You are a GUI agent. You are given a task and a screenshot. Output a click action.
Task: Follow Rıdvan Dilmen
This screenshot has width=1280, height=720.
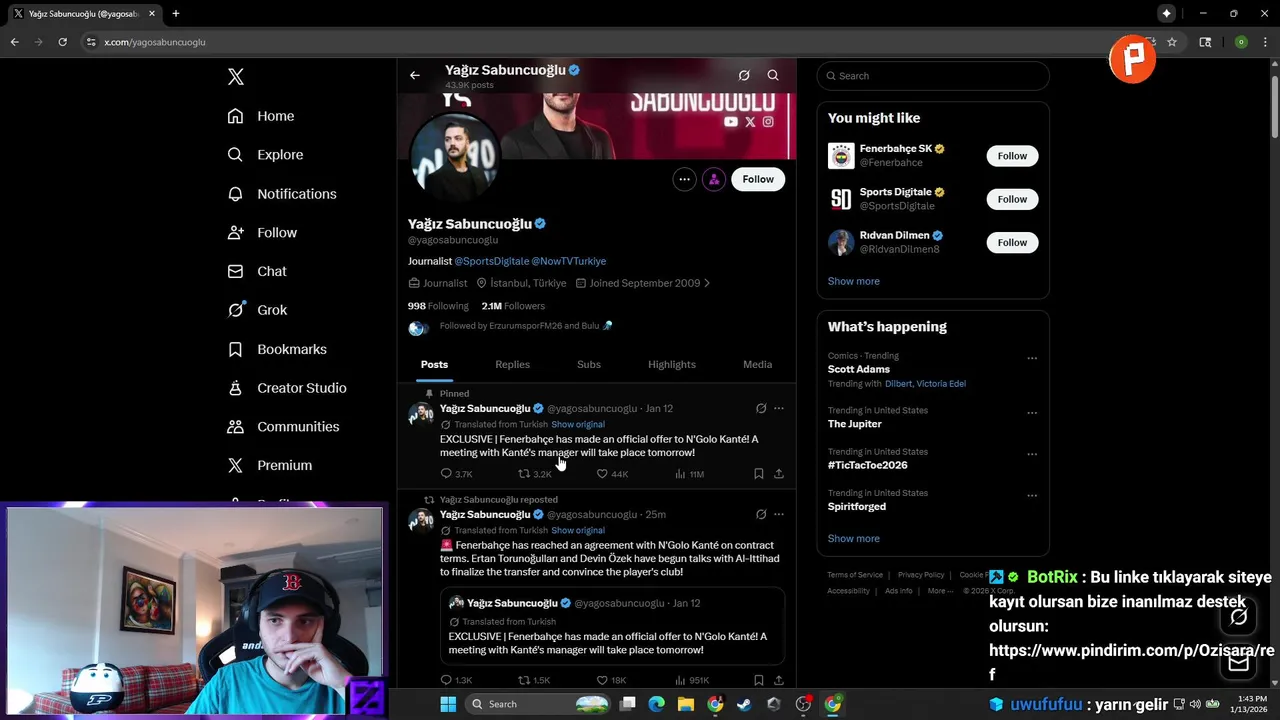click(1012, 242)
